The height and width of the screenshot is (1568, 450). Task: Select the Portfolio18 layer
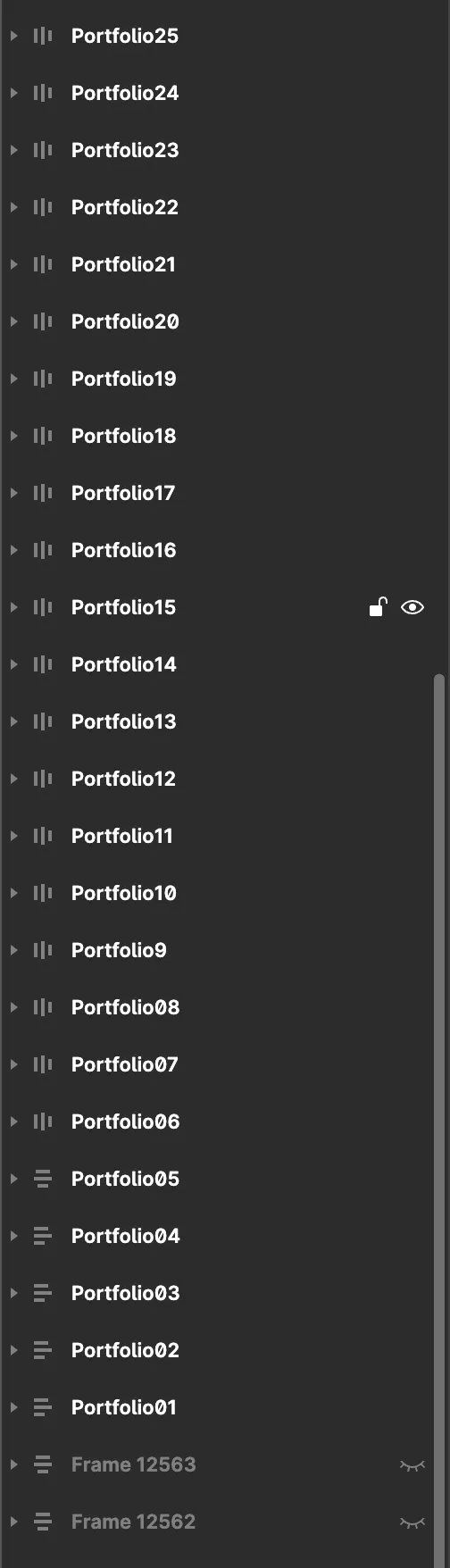[123, 436]
